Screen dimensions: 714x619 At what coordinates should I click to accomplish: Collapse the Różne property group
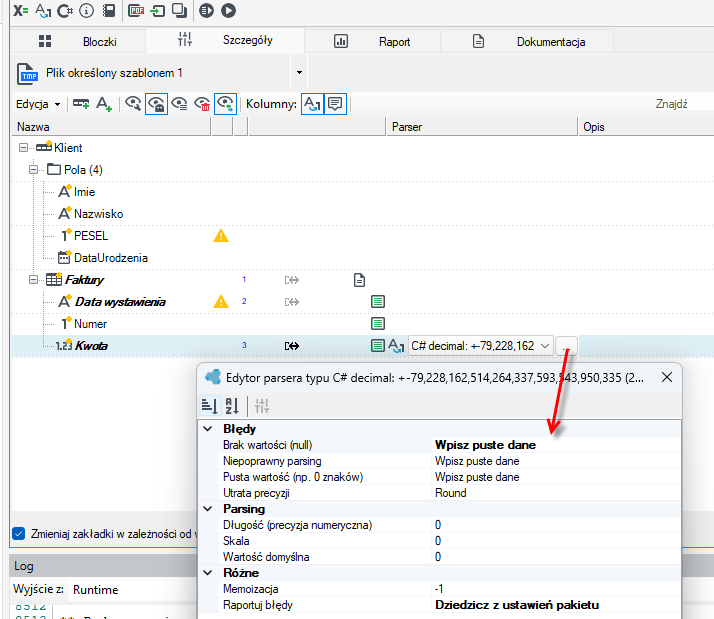(x=208, y=573)
